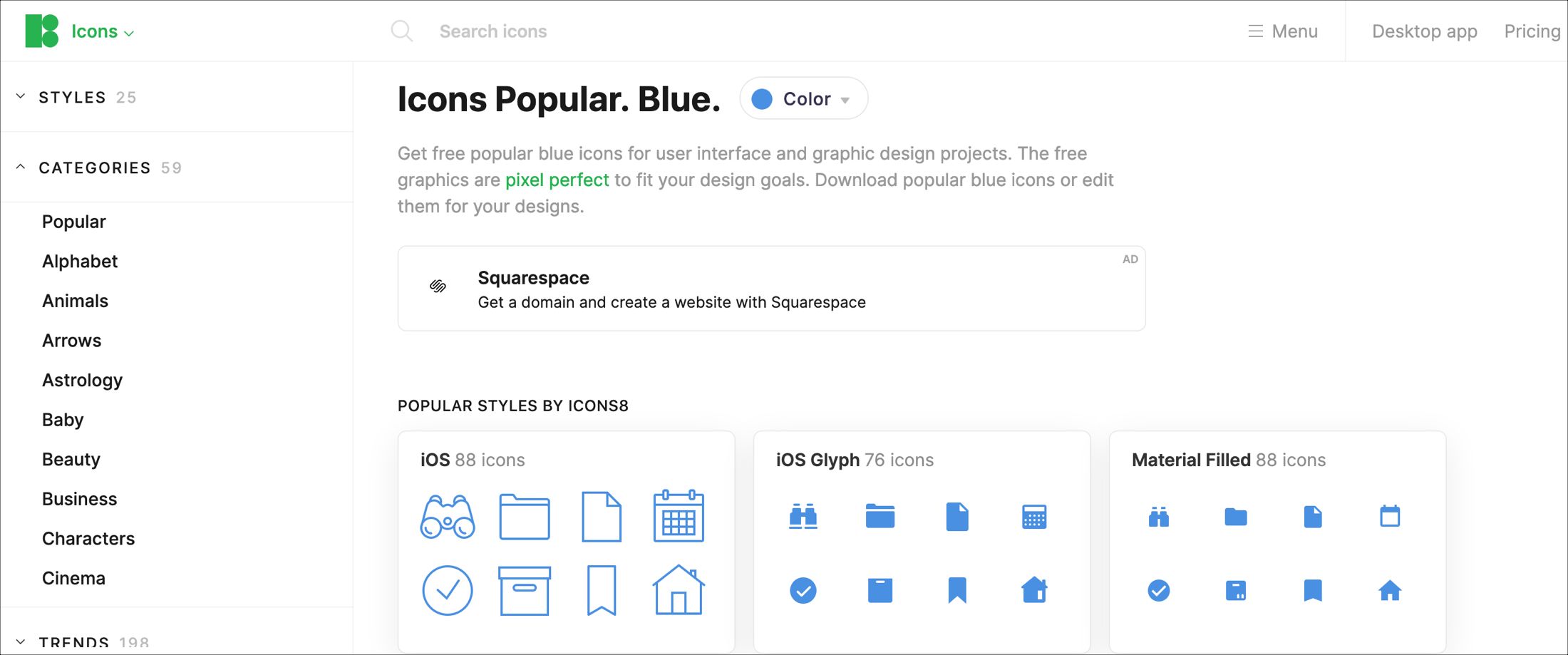Screen dimensions: 1568x655
Task: Click the iOS binoculars outline icon
Action: point(447,517)
